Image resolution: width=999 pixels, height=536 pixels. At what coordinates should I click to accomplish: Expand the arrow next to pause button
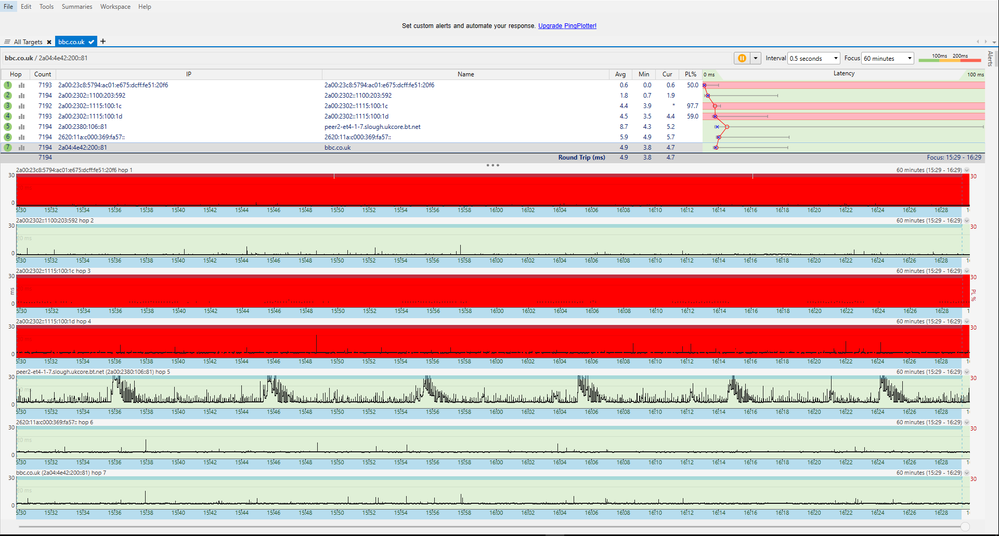[x=756, y=59]
